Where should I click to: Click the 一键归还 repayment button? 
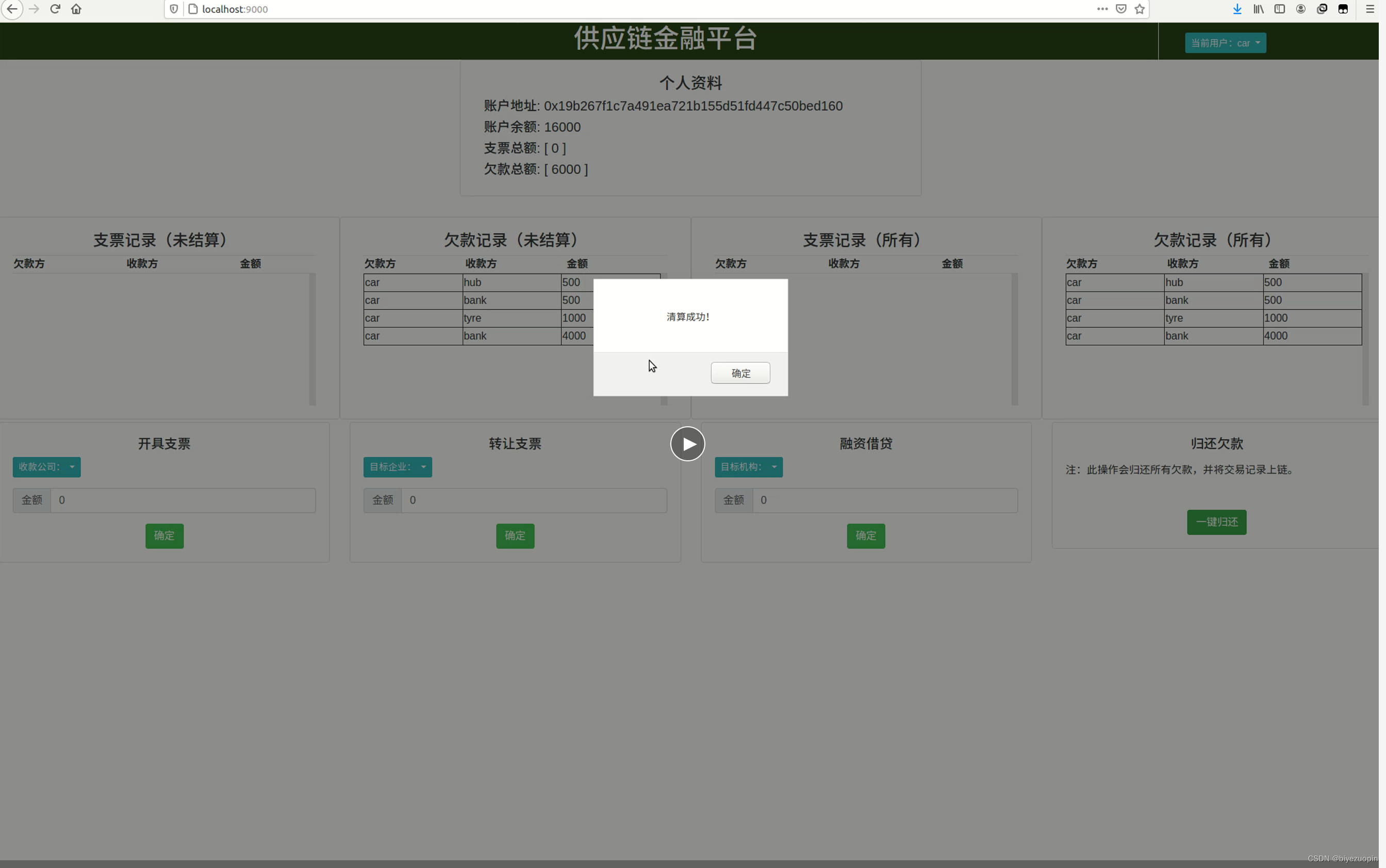tap(1217, 523)
